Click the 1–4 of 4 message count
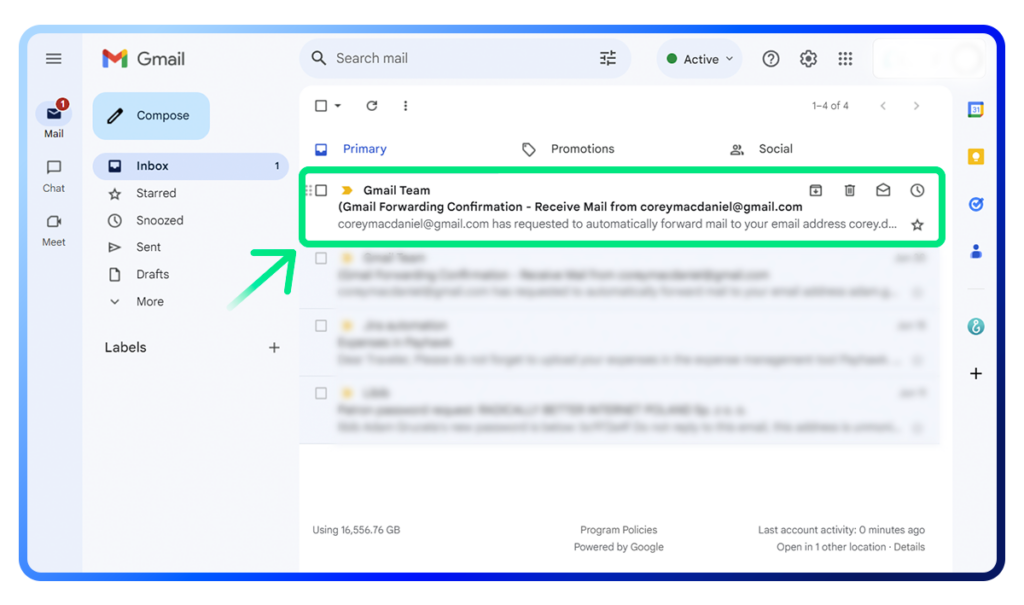The image size is (1024, 605). [830, 106]
